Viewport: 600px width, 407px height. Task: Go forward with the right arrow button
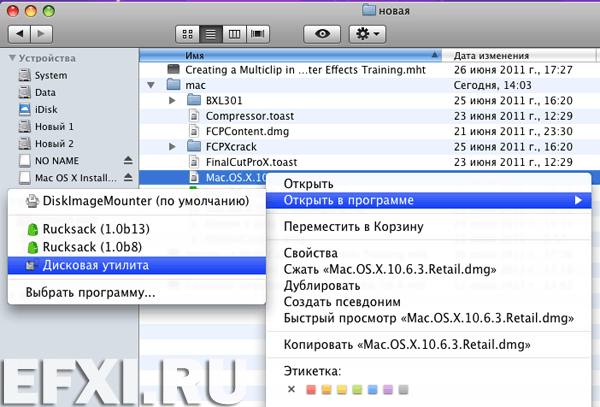(x=41, y=34)
